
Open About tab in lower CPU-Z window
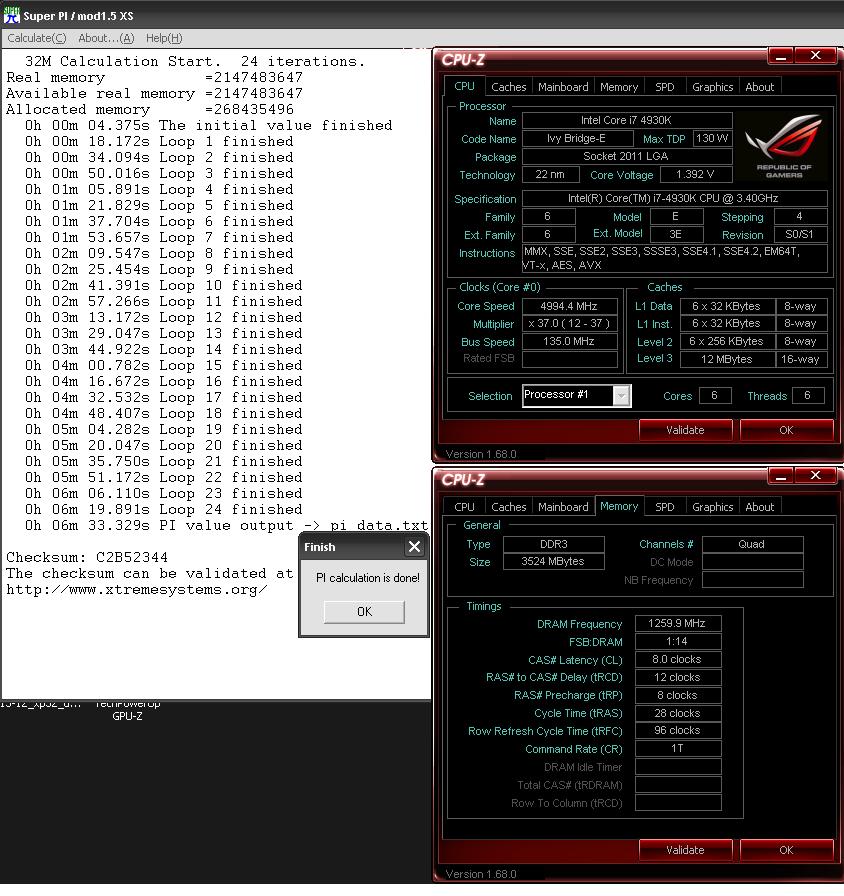(x=759, y=507)
